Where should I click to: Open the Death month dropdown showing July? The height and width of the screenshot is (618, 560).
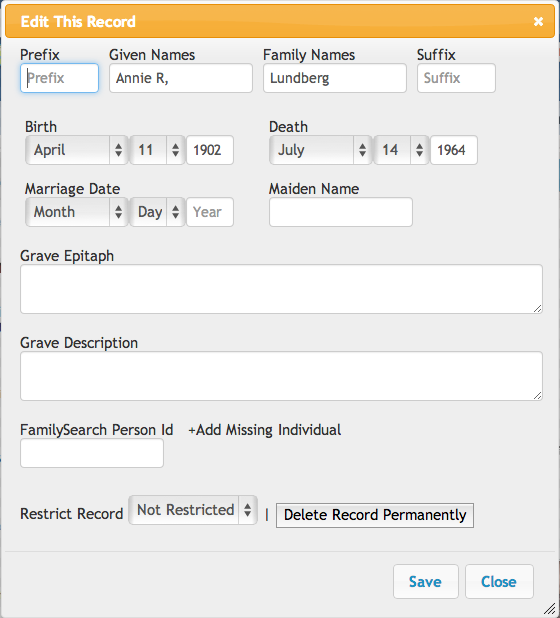[320, 150]
